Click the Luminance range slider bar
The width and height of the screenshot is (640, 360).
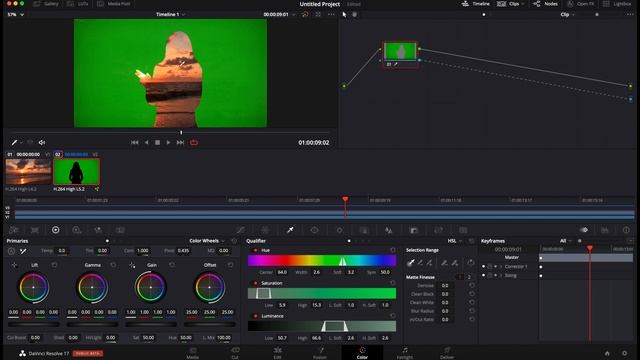(322, 326)
